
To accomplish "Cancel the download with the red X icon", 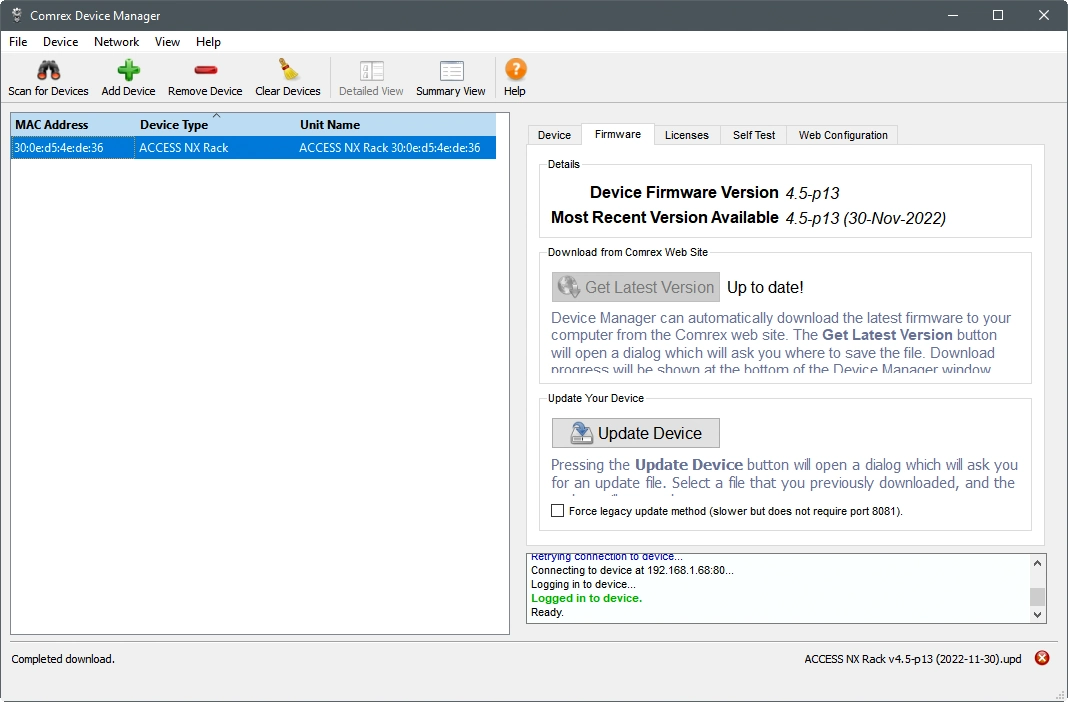I will pyautogui.click(x=1041, y=658).
